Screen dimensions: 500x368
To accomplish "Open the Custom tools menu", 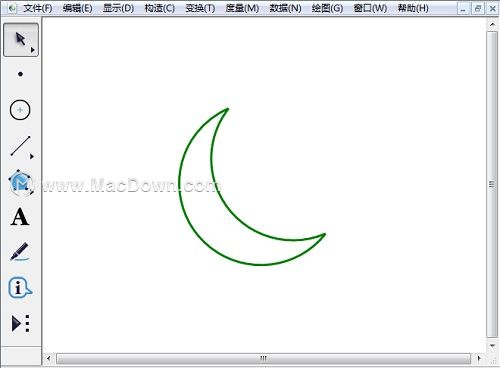I will 21,323.
